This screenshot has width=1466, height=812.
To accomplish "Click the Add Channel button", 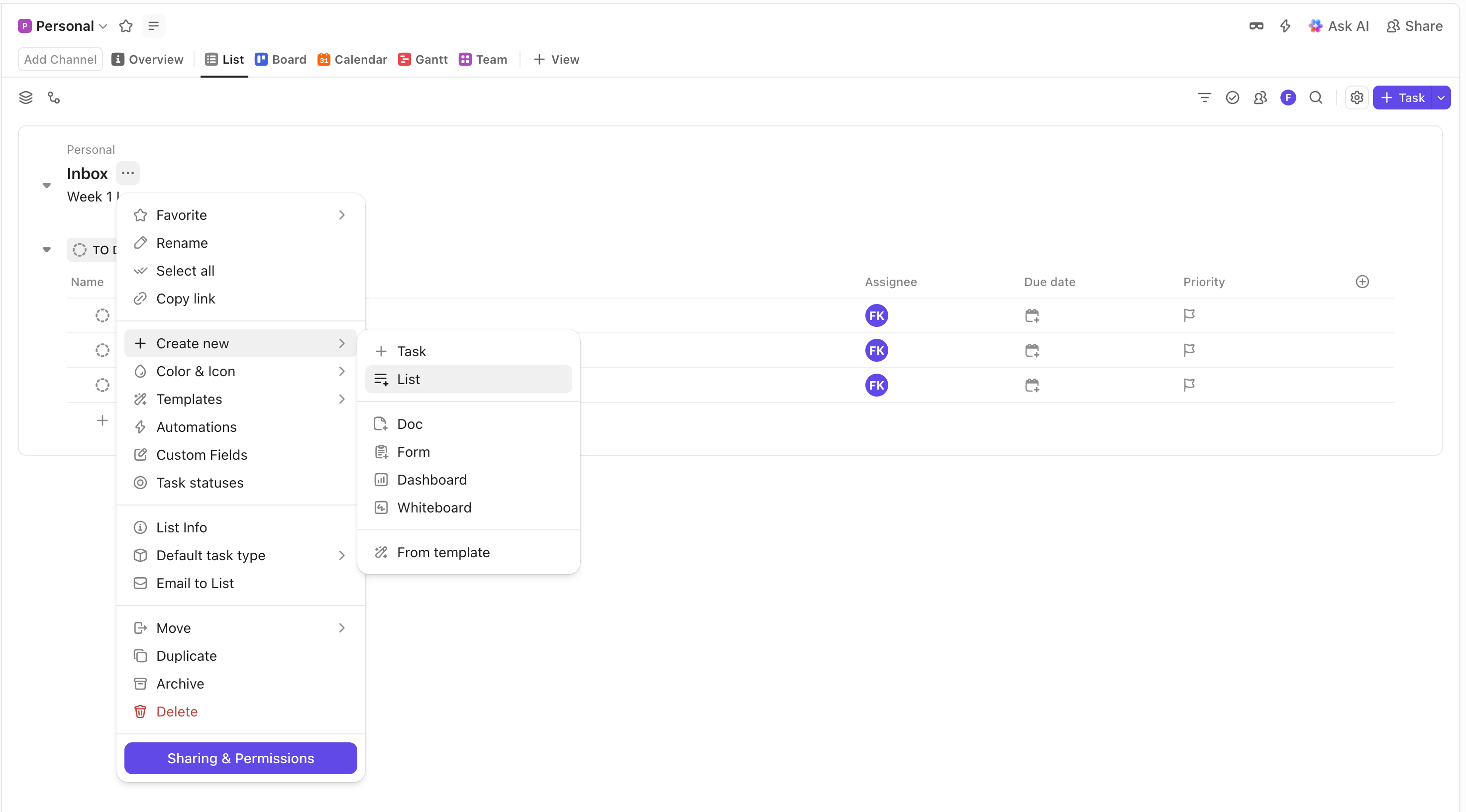I will 60,59.
